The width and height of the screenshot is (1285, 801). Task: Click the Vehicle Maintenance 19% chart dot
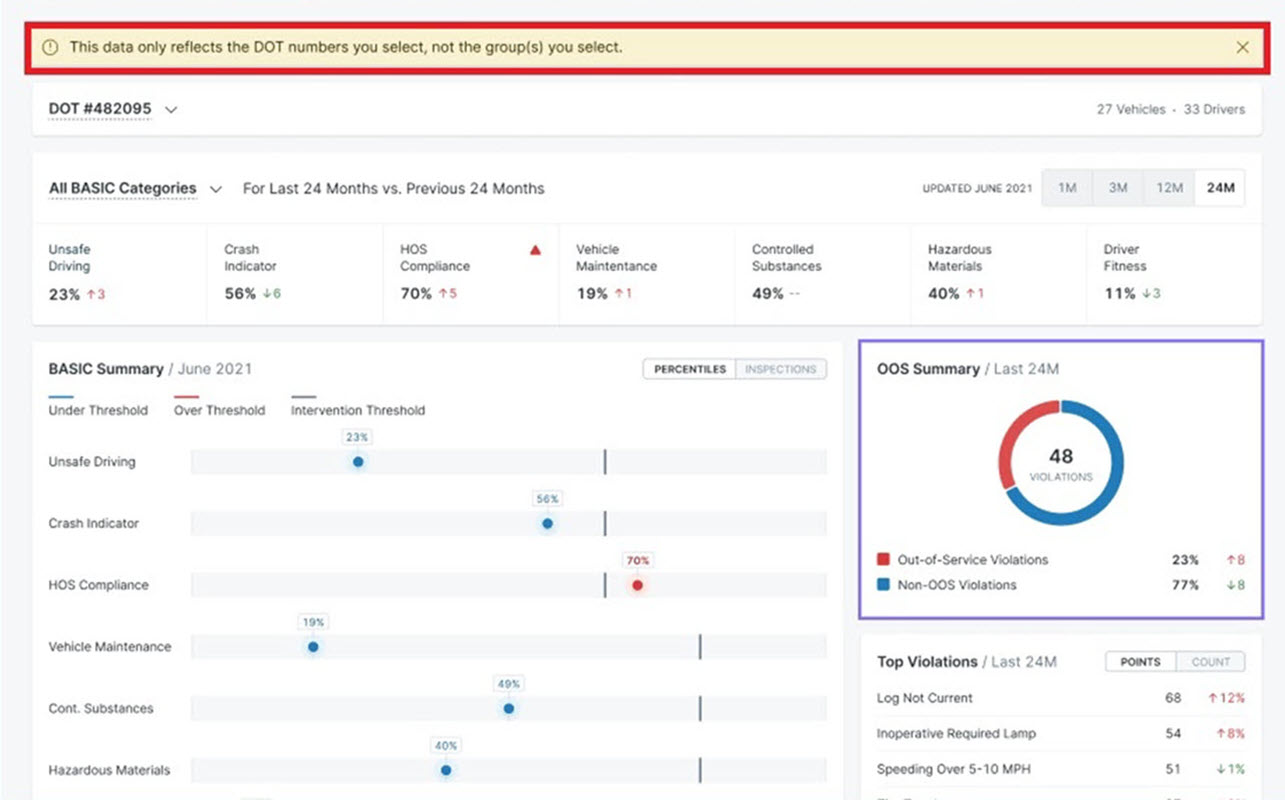(313, 647)
